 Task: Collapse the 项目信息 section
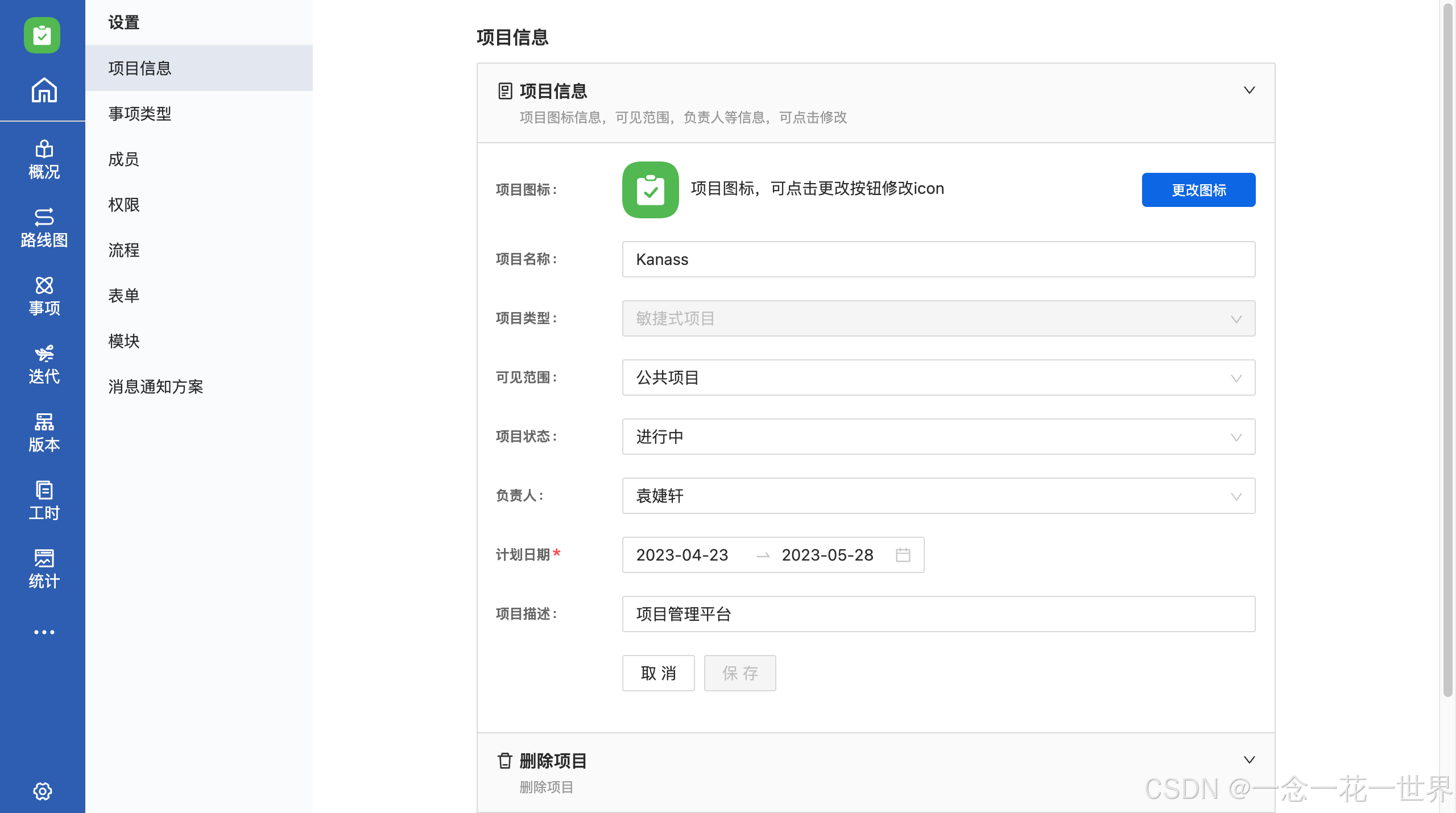point(1250,90)
